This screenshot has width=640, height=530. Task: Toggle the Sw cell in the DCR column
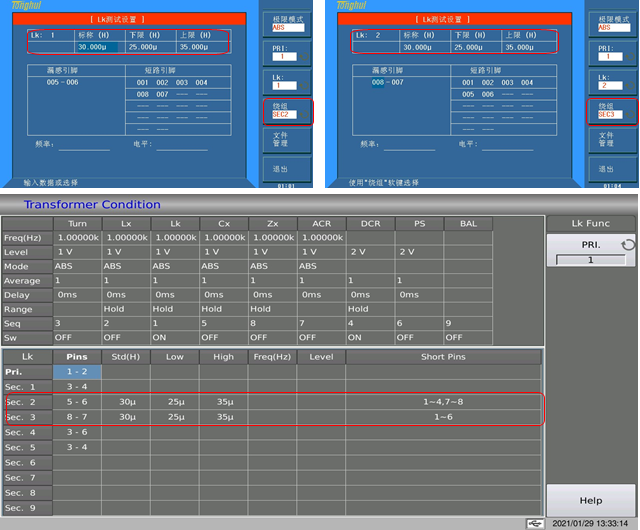pyautogui.click(x=370, y=338)
